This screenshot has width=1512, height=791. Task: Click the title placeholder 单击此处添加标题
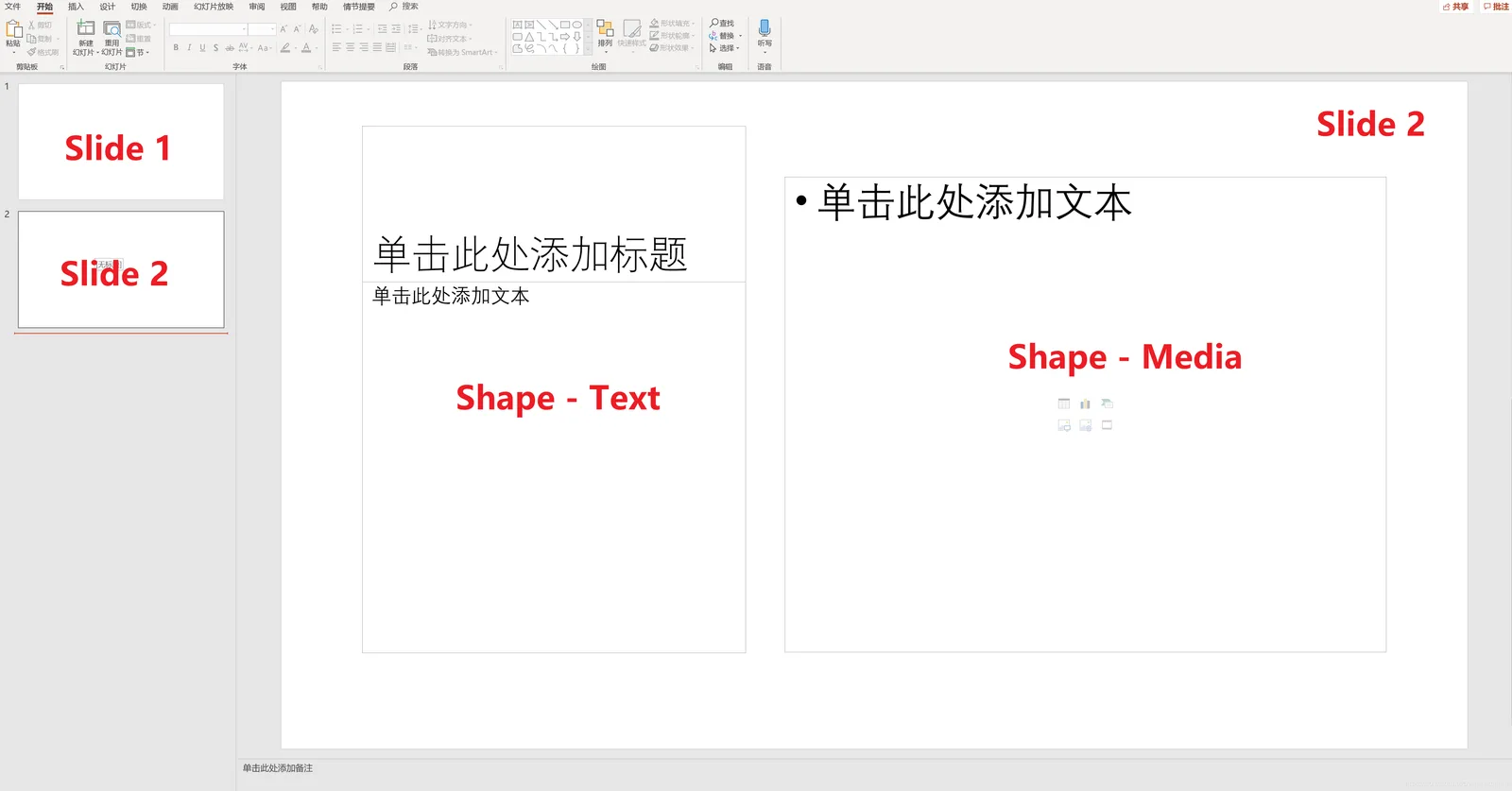530,255
